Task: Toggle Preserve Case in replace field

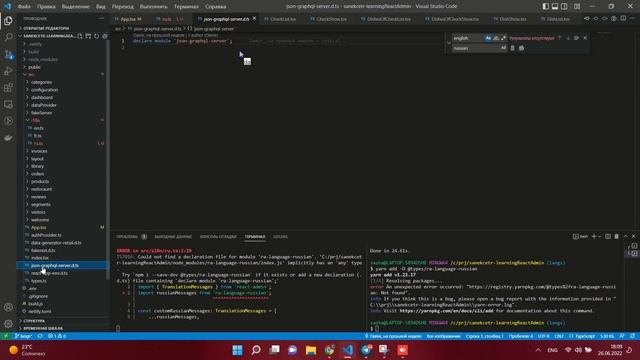Action: tap(503, 48)
